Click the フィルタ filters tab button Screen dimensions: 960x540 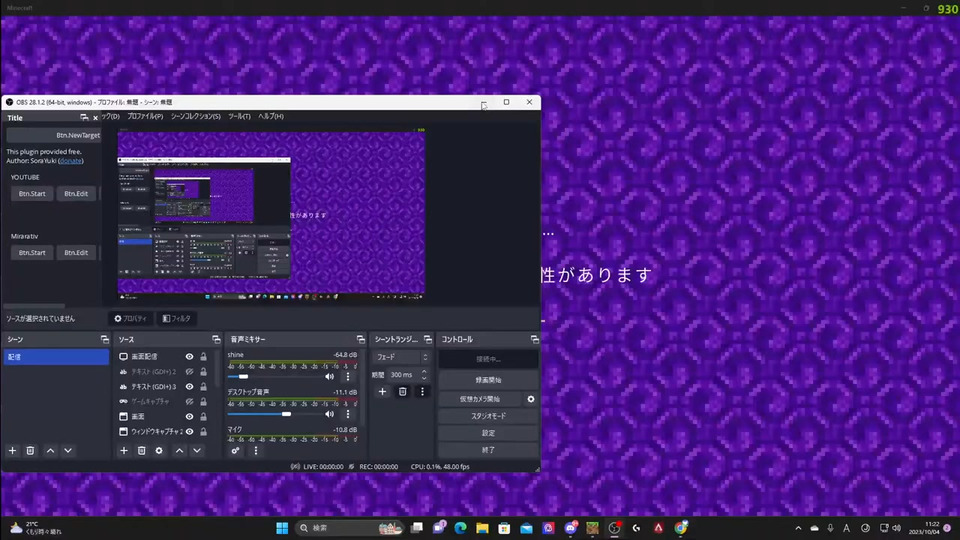click(x=176, y=318)
